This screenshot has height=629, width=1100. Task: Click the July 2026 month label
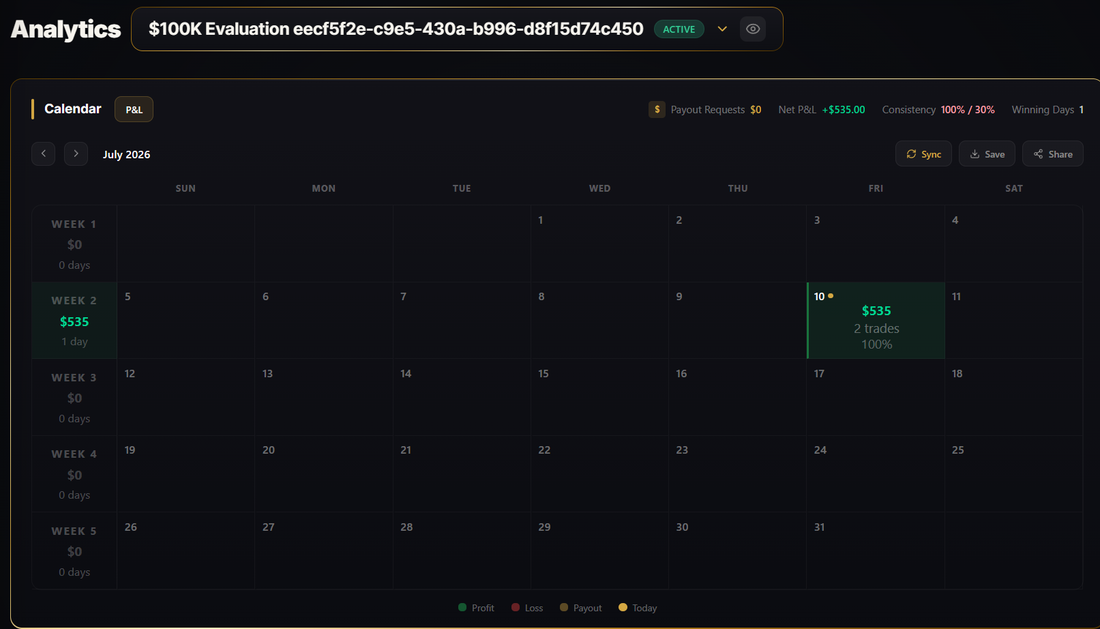coord(126,154)
